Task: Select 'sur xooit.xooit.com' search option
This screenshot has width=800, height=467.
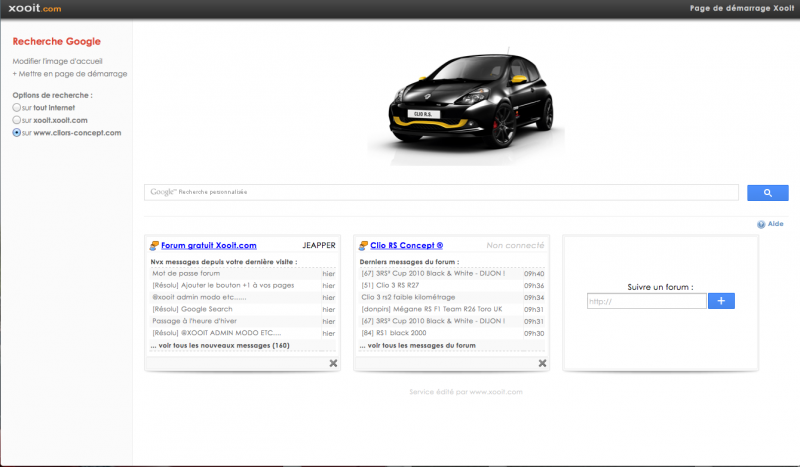Action: (17, 120)
